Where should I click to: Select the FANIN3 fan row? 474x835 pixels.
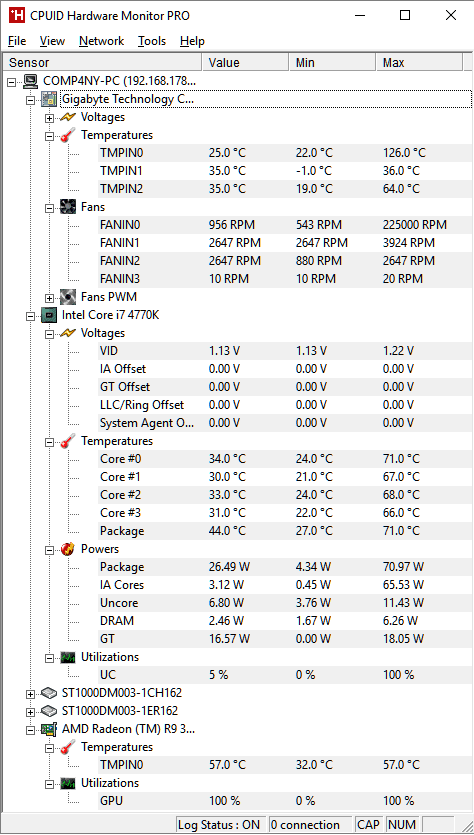[284, 279]
